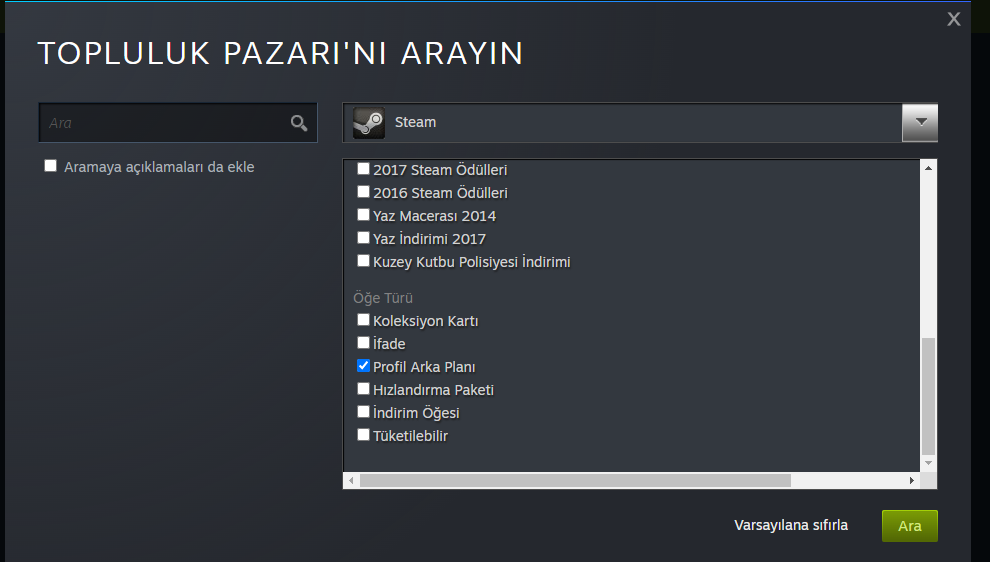Screen dimensions: 990x562
Task: Click the Steam logo icon
Action: (x=369, y=123)
